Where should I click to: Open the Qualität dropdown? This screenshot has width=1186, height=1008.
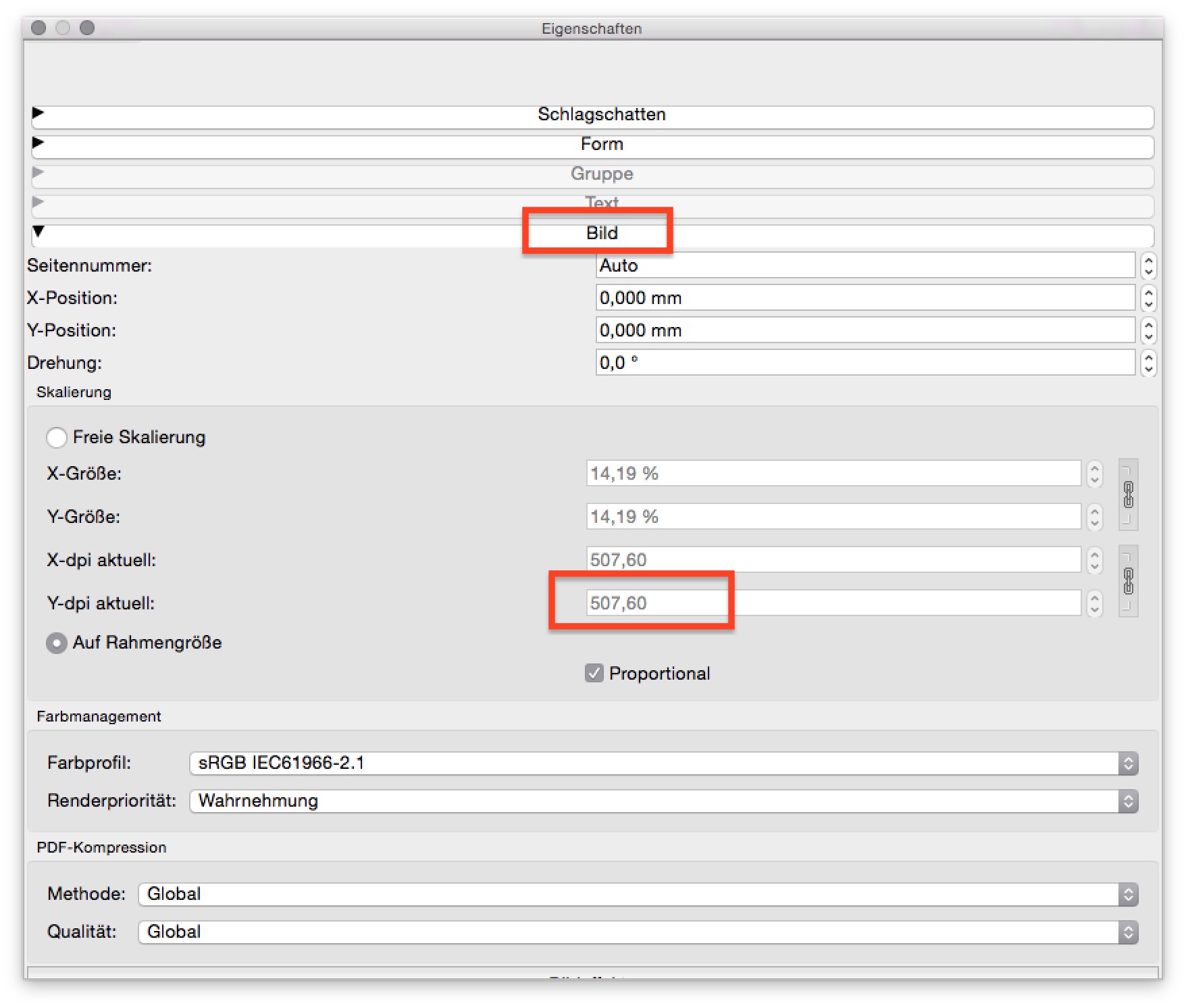click(638, 932)
